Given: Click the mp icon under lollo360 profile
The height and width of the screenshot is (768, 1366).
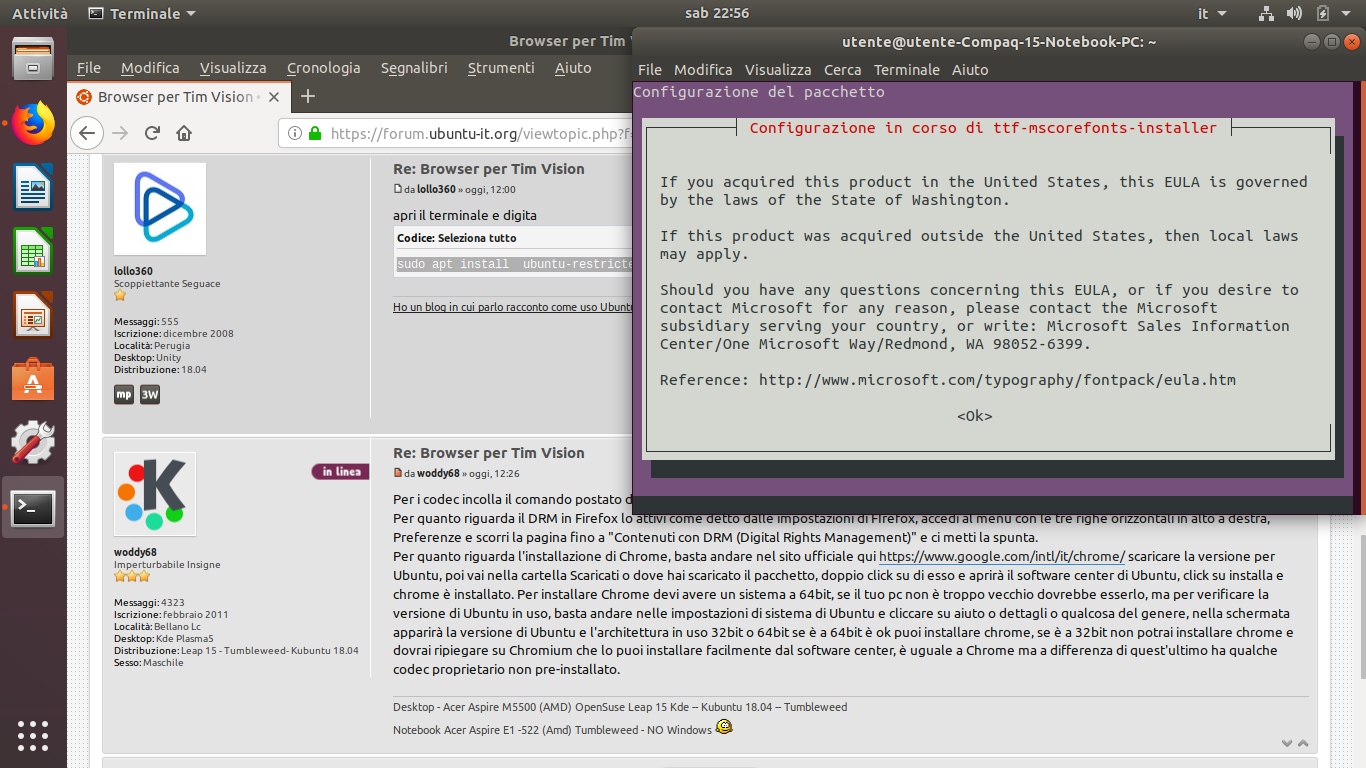Looking at the screenshot, I should point(124,394).
